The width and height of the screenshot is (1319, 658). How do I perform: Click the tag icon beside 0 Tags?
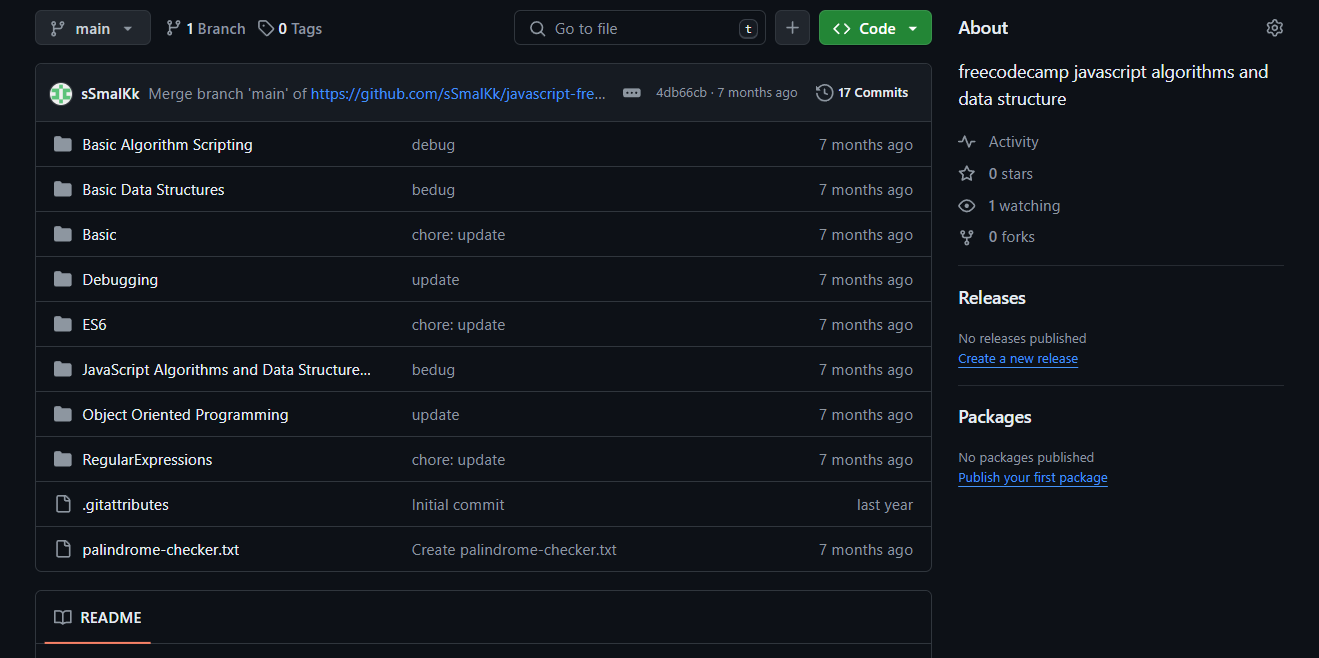266,29
